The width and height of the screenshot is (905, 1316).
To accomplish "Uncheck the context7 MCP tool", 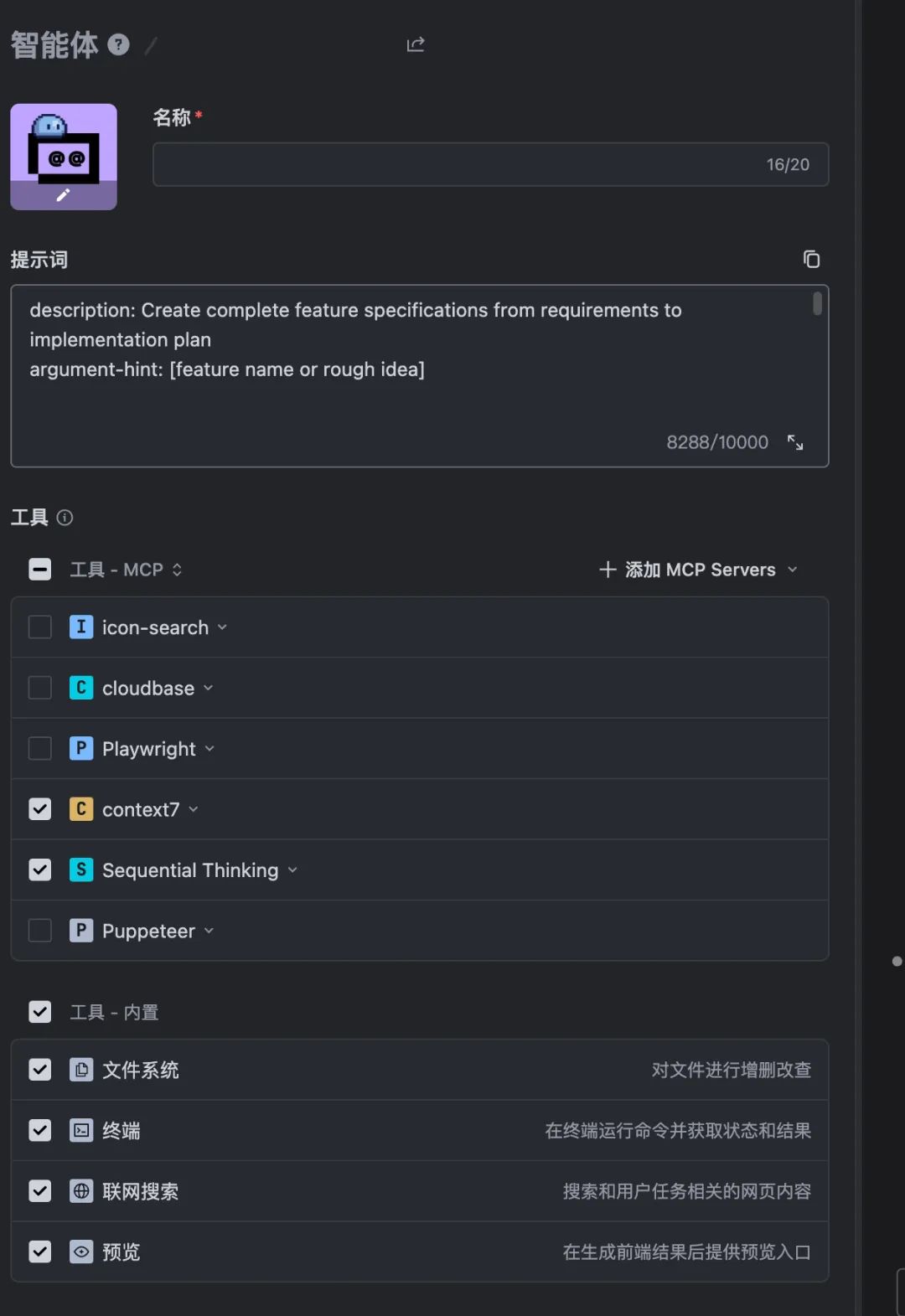I will click(x=40, y=809).
